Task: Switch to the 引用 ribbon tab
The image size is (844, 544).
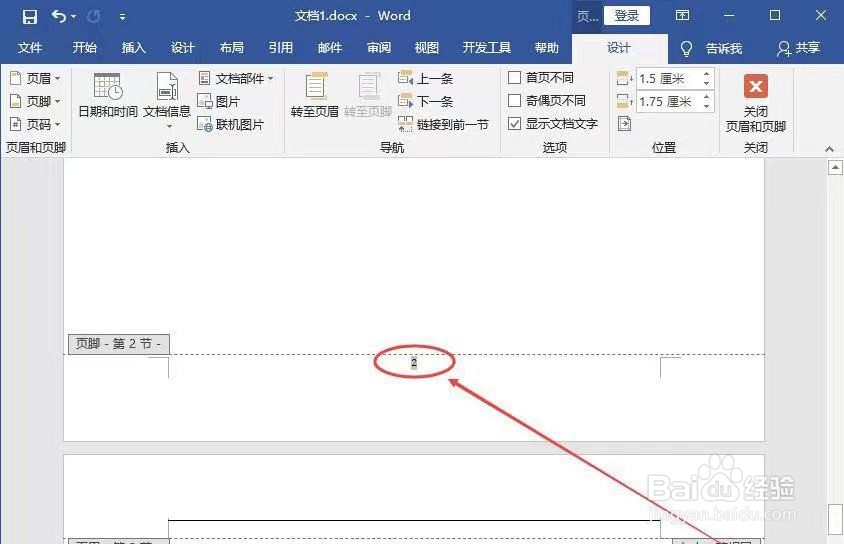Action: (280, 48)
